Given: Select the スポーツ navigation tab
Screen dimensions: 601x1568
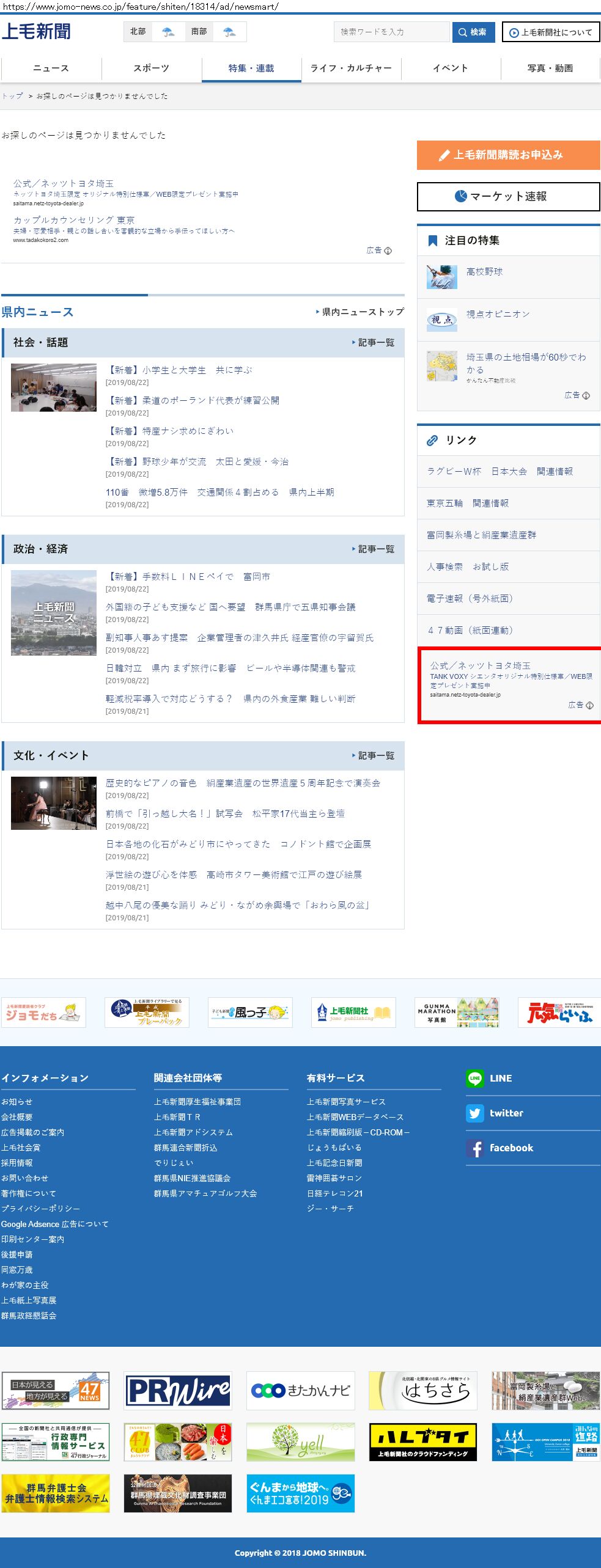Looking at the screenshot, I should (x=151, y=68).
